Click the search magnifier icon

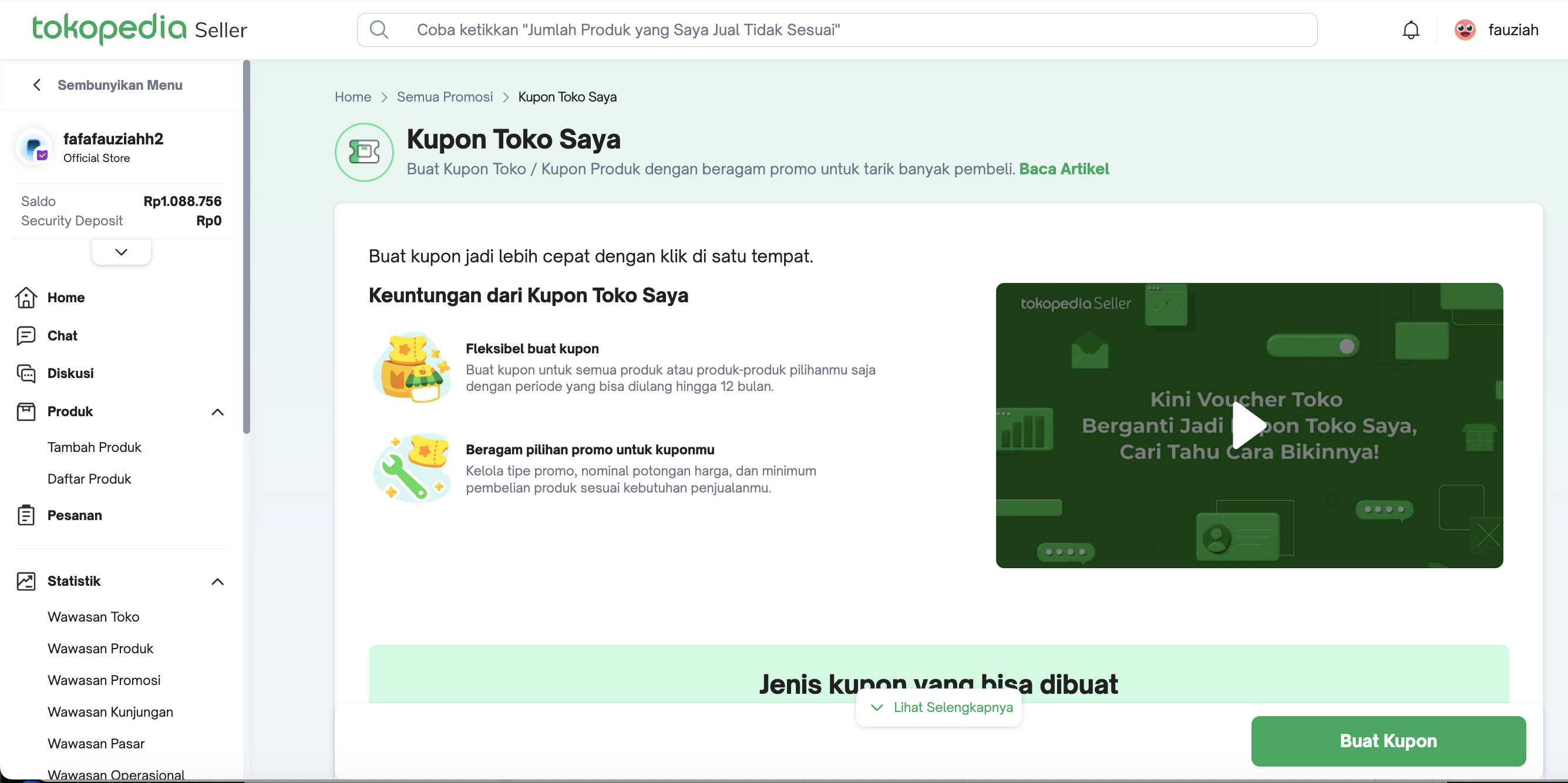[x=379, y=30]
